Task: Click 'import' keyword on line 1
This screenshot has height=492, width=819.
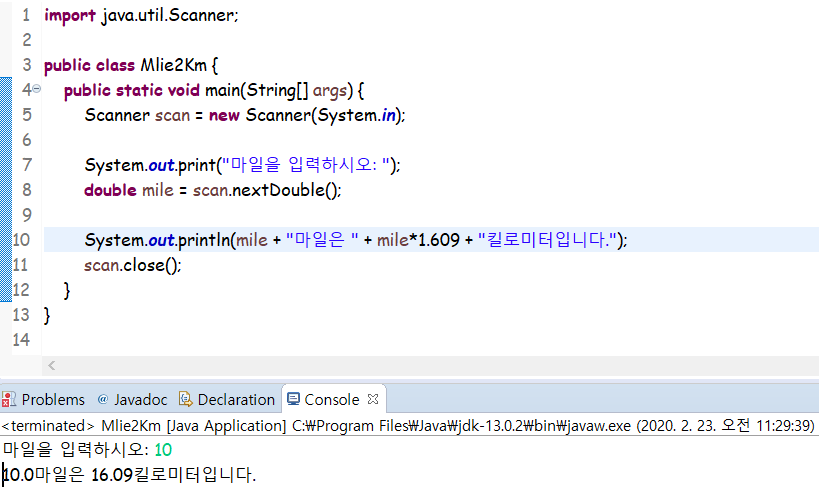Action: pyautogui.click(x=70, y=15)
